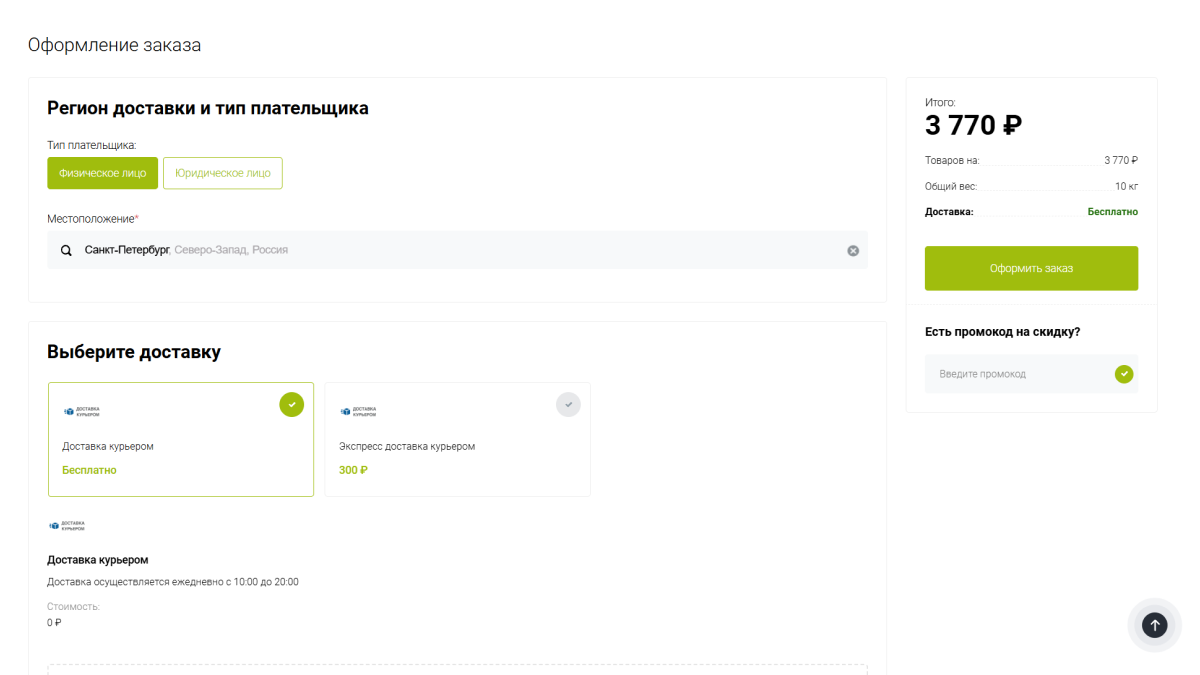The image size is (1200, 675).
Task: Click the 3 770 ₽ total amount
Action: [x=972, y=126]
